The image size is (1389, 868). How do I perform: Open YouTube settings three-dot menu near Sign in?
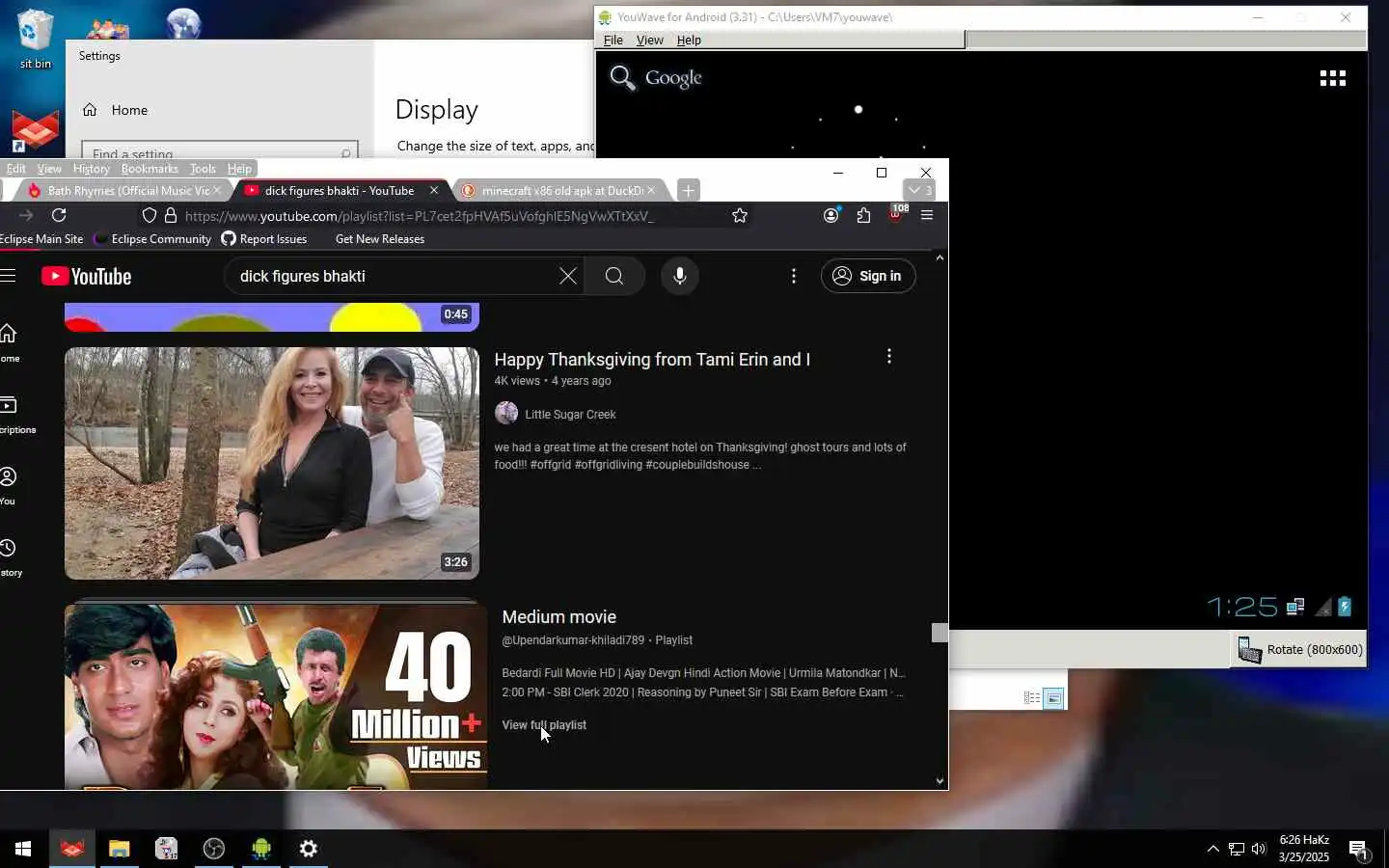click(x=794, y=277)
